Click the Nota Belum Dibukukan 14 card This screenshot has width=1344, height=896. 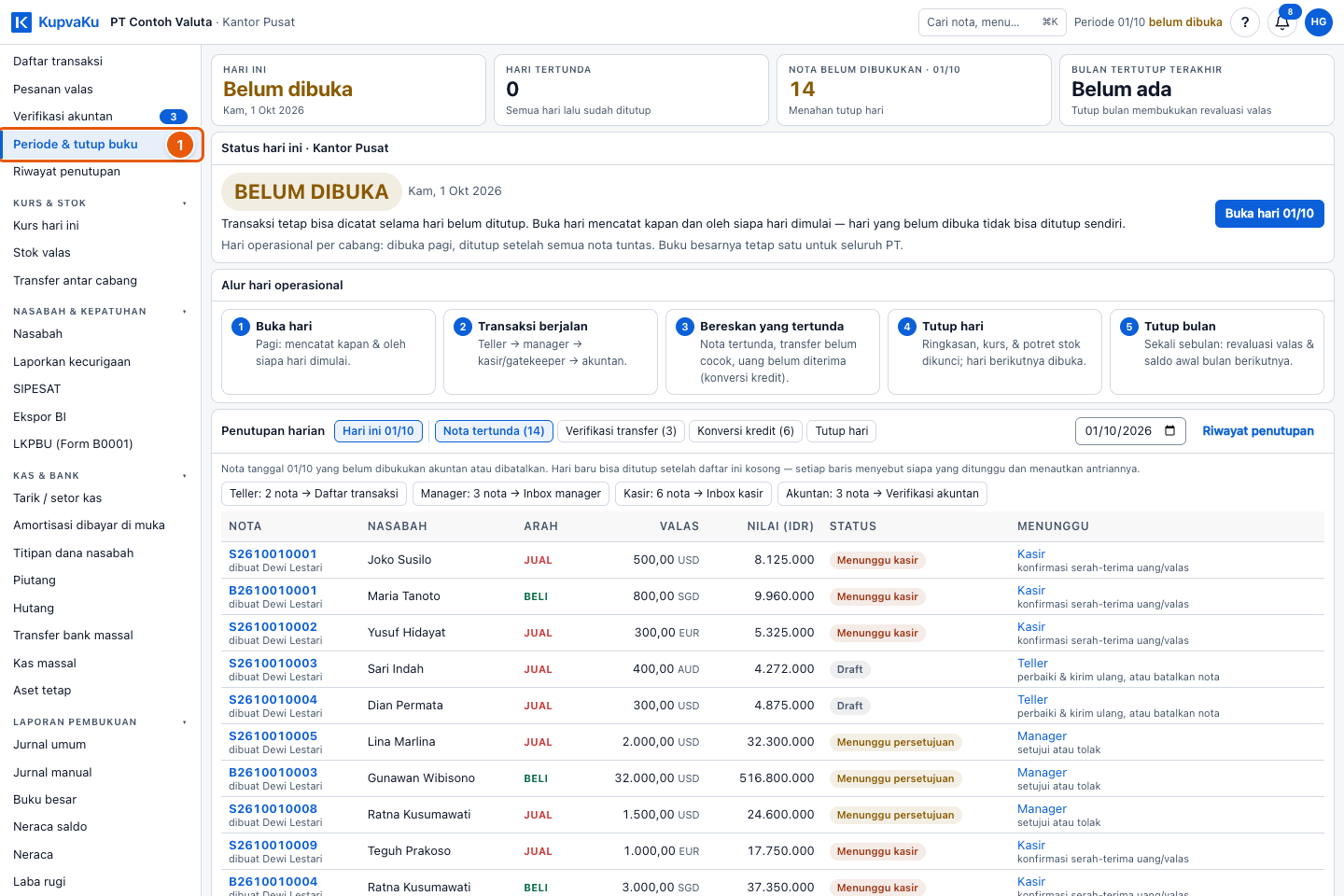coord(914,90)
